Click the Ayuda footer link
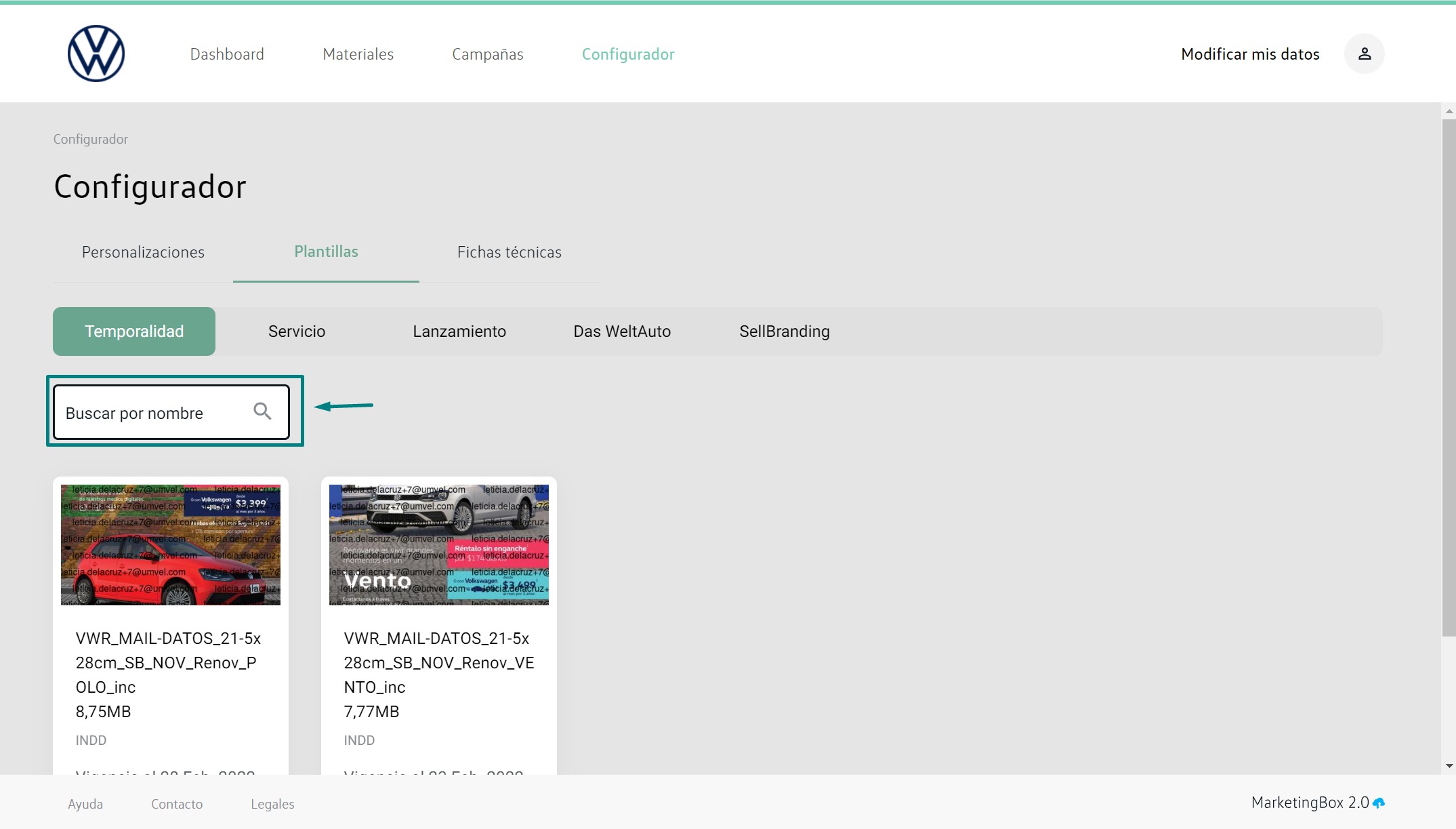This screenshot has height=829, width=1456. [x=85, y=804]
